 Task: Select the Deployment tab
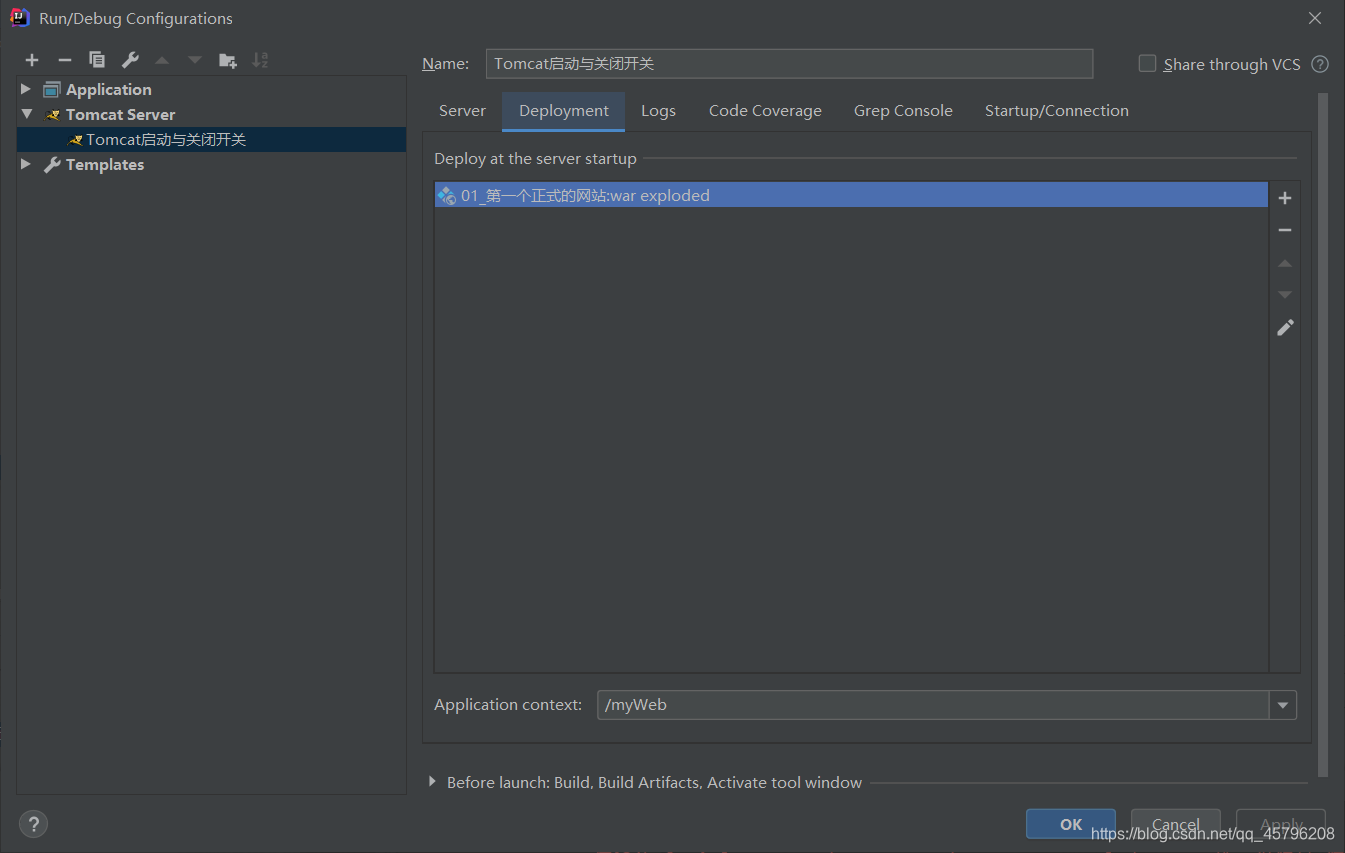coord(564,111)
